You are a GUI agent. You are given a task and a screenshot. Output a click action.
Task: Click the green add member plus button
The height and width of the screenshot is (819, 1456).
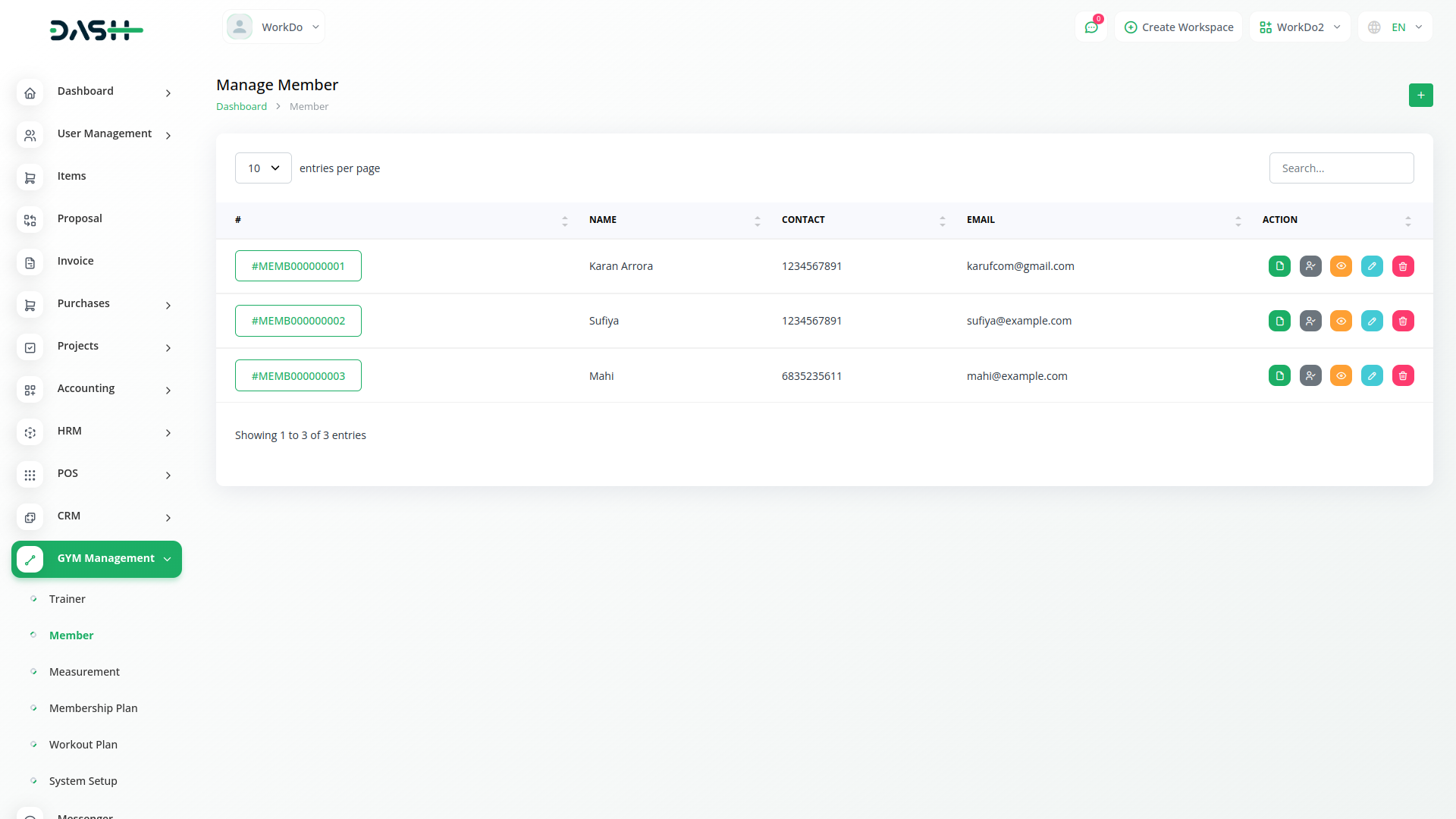click(x=1420, y=95)
